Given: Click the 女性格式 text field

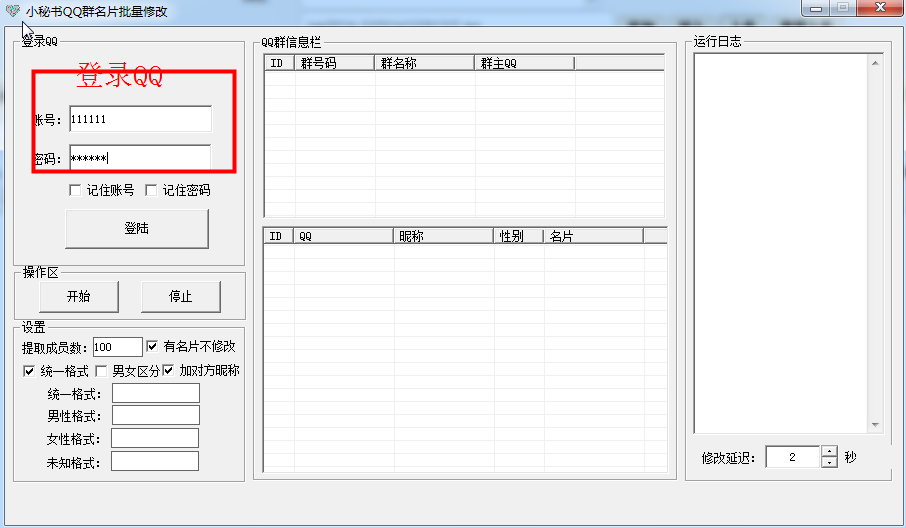Looking at the screenshot, I should click(x=155, y=438).
